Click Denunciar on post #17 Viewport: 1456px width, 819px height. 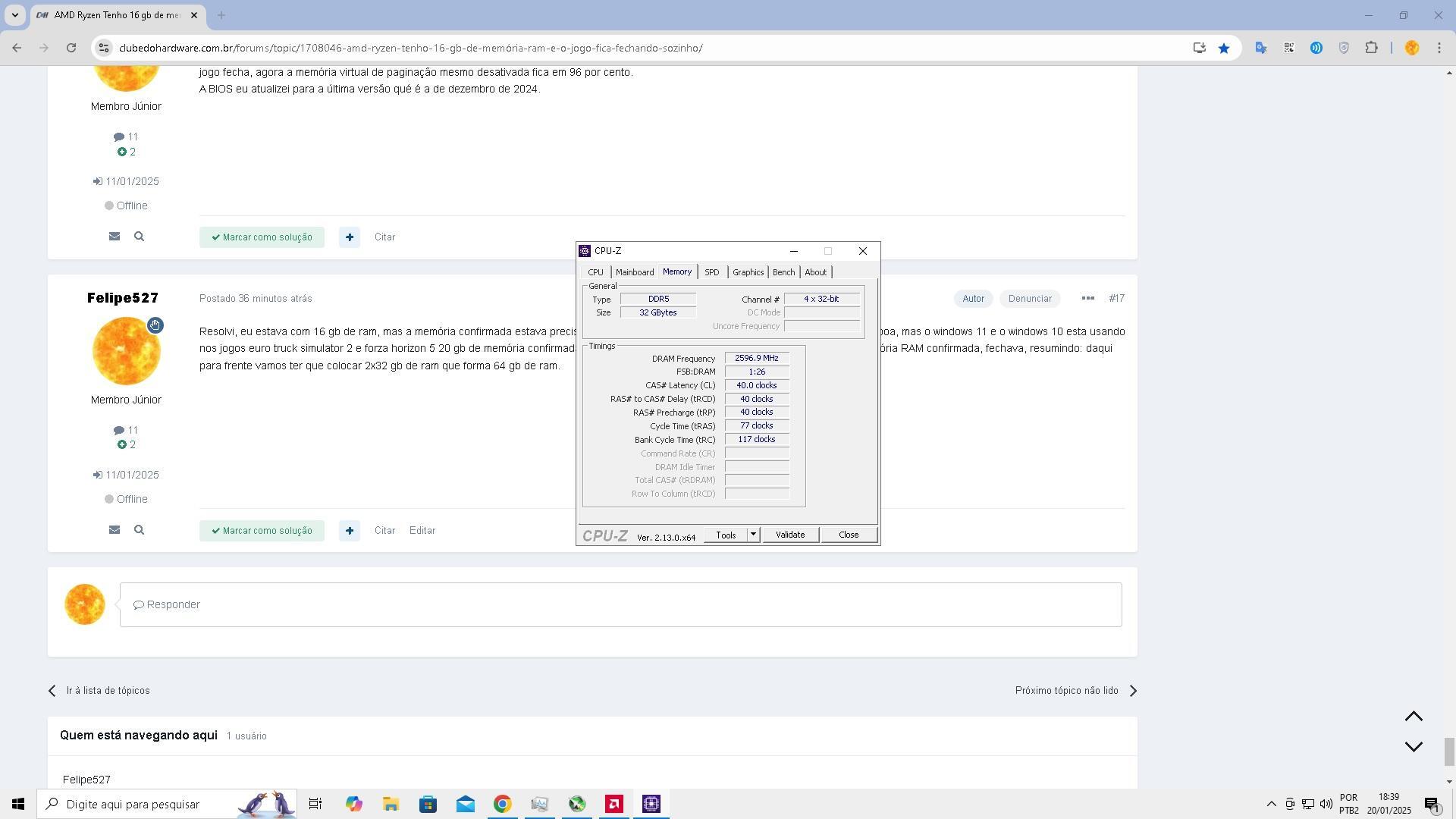1030,299
